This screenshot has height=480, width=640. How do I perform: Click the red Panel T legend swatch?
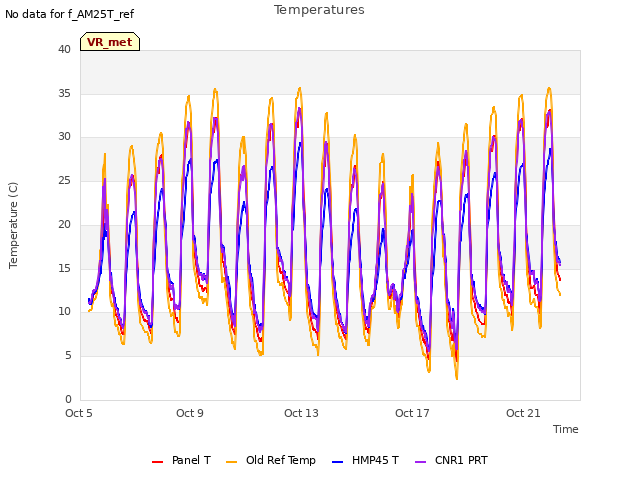(157, 462)
